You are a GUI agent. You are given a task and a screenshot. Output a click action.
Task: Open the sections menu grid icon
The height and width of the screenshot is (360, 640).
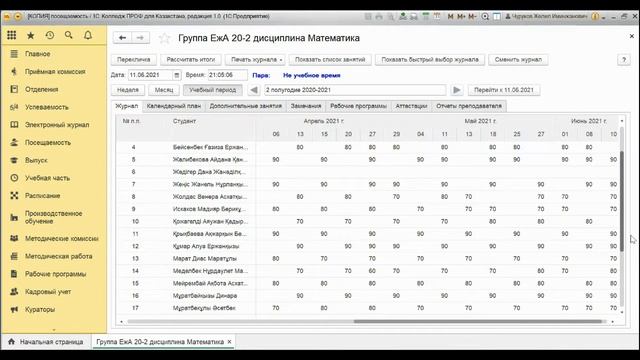coord(11,36)
